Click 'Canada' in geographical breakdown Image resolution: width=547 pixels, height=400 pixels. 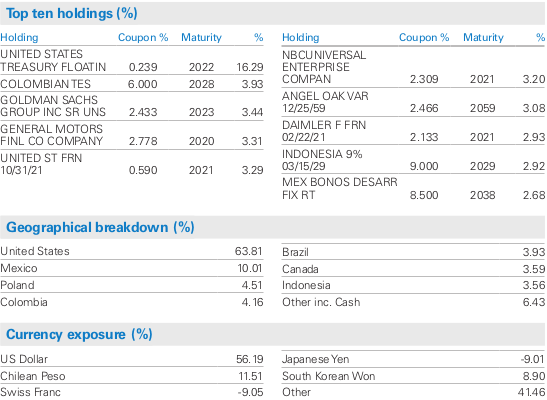click(x=300, y=269)
